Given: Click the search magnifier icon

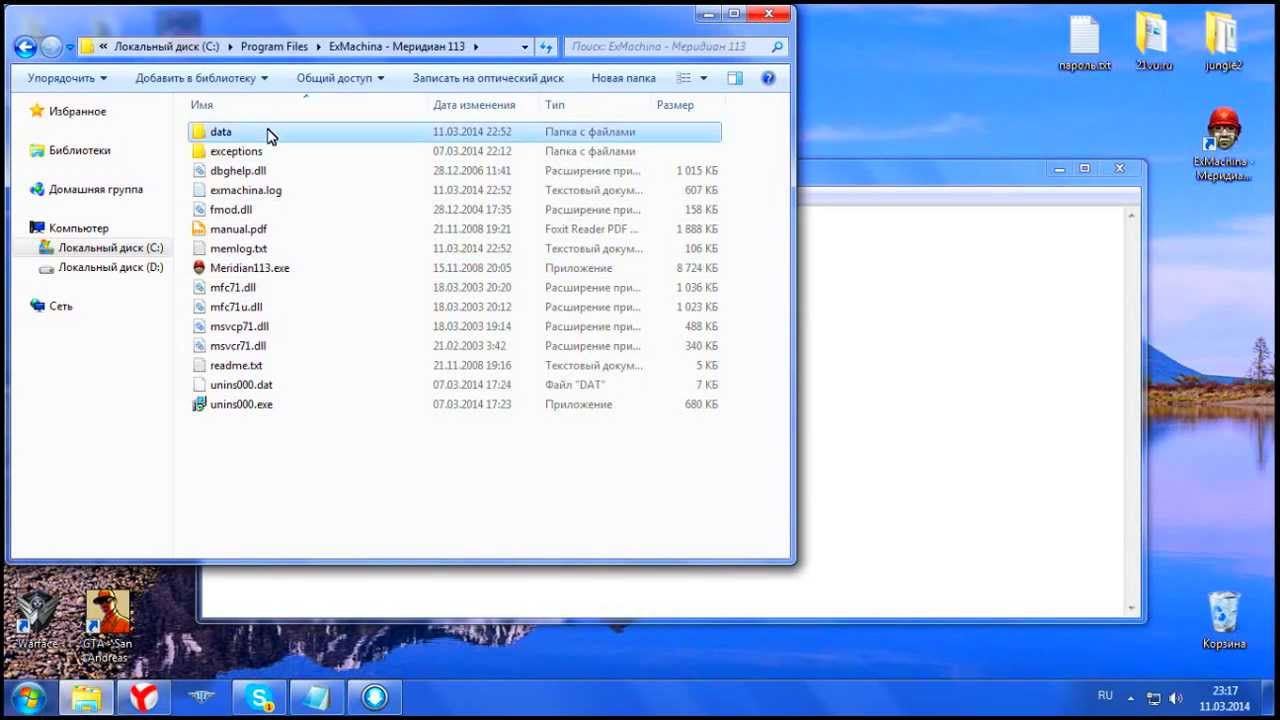Looking at the screenshot, I should point(777,46).
